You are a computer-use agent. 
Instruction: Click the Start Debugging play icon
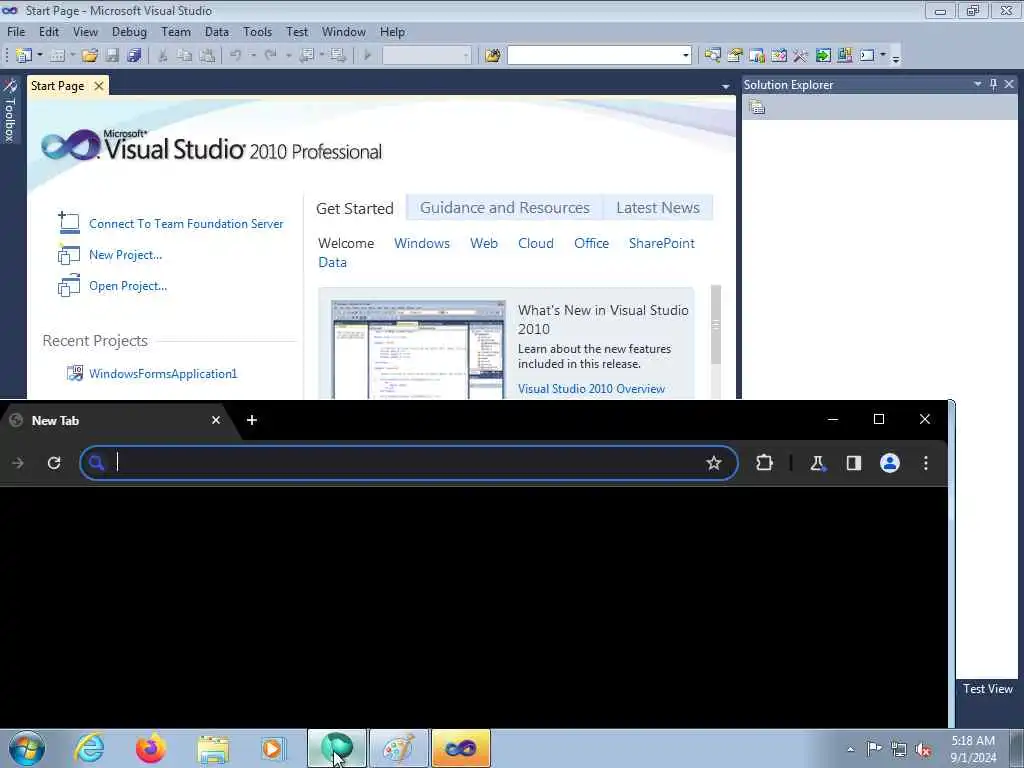[x=367, y=56]
